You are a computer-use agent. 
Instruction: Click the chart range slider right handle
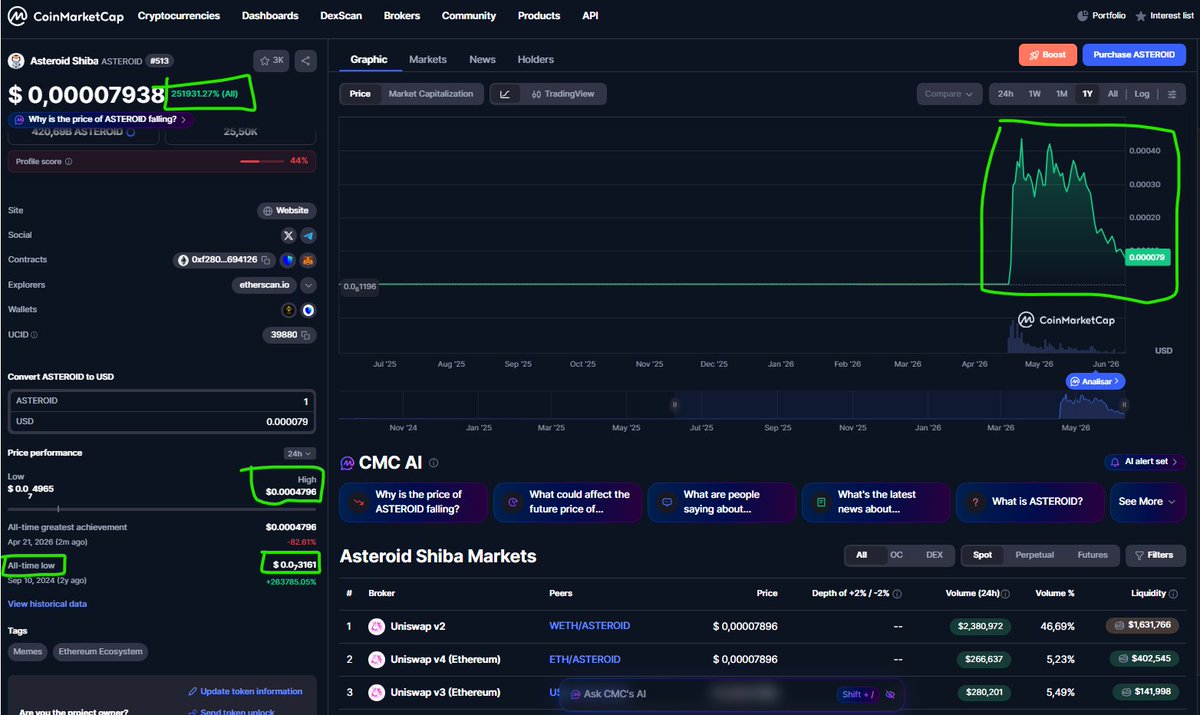pos(1125,405)
